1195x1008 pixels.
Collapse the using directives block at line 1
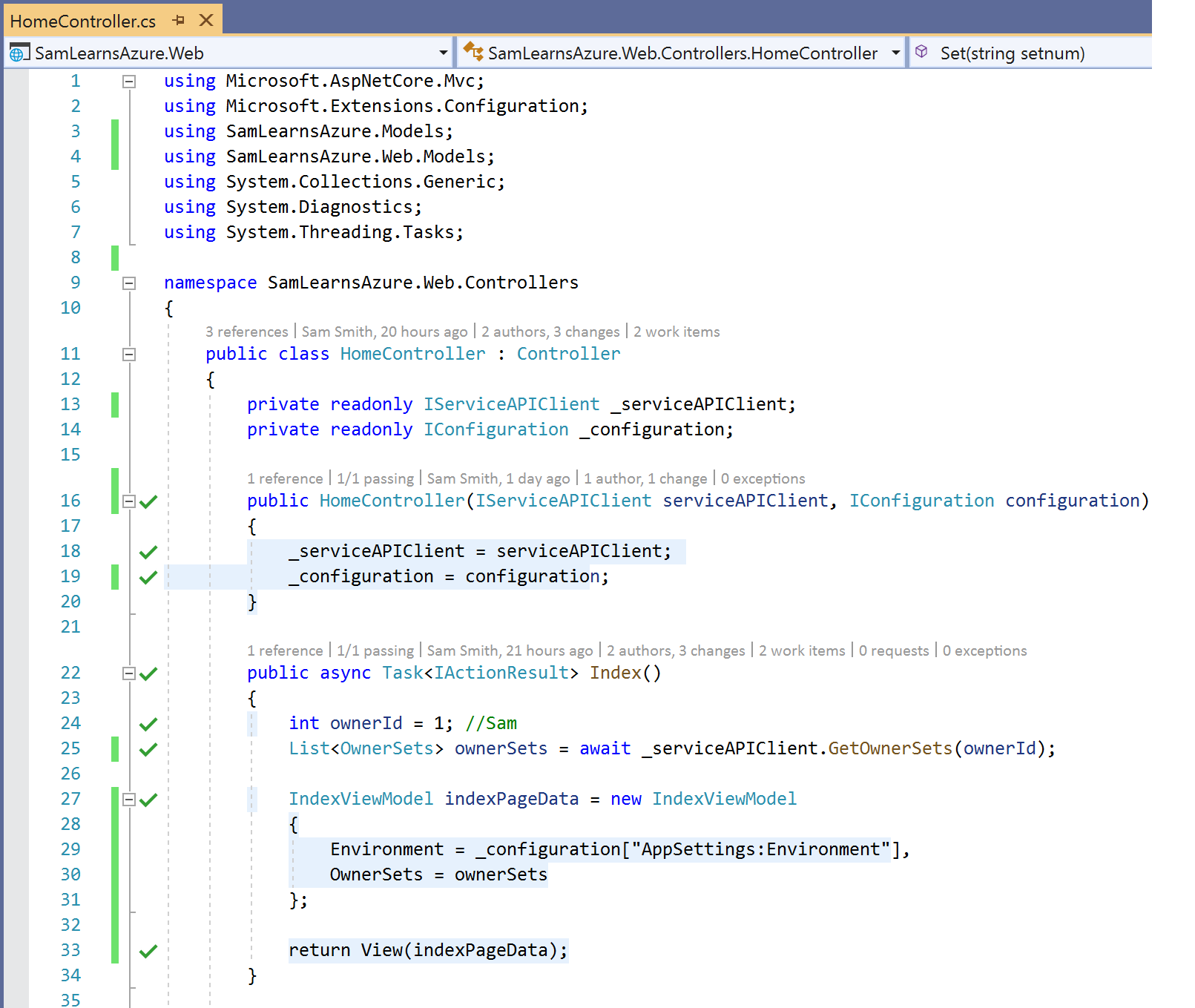click(x=129, y=82)
